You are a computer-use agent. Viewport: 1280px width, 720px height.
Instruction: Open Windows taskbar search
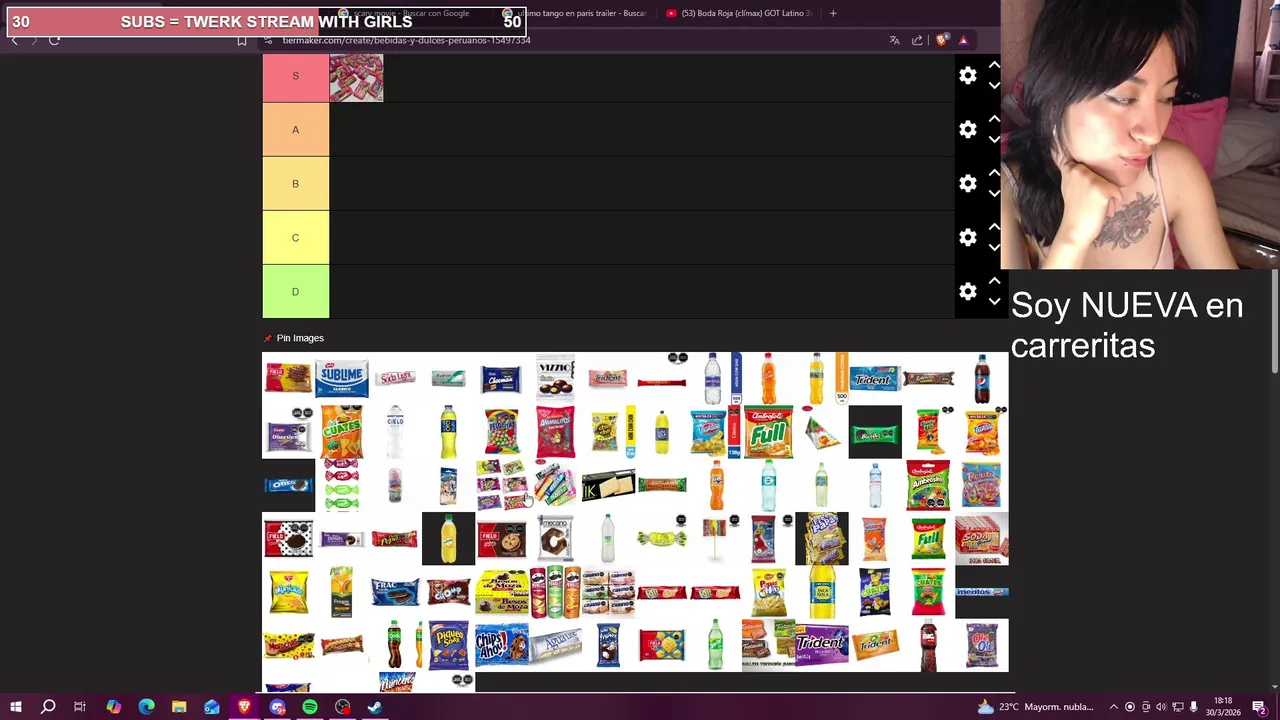[47, 707]
